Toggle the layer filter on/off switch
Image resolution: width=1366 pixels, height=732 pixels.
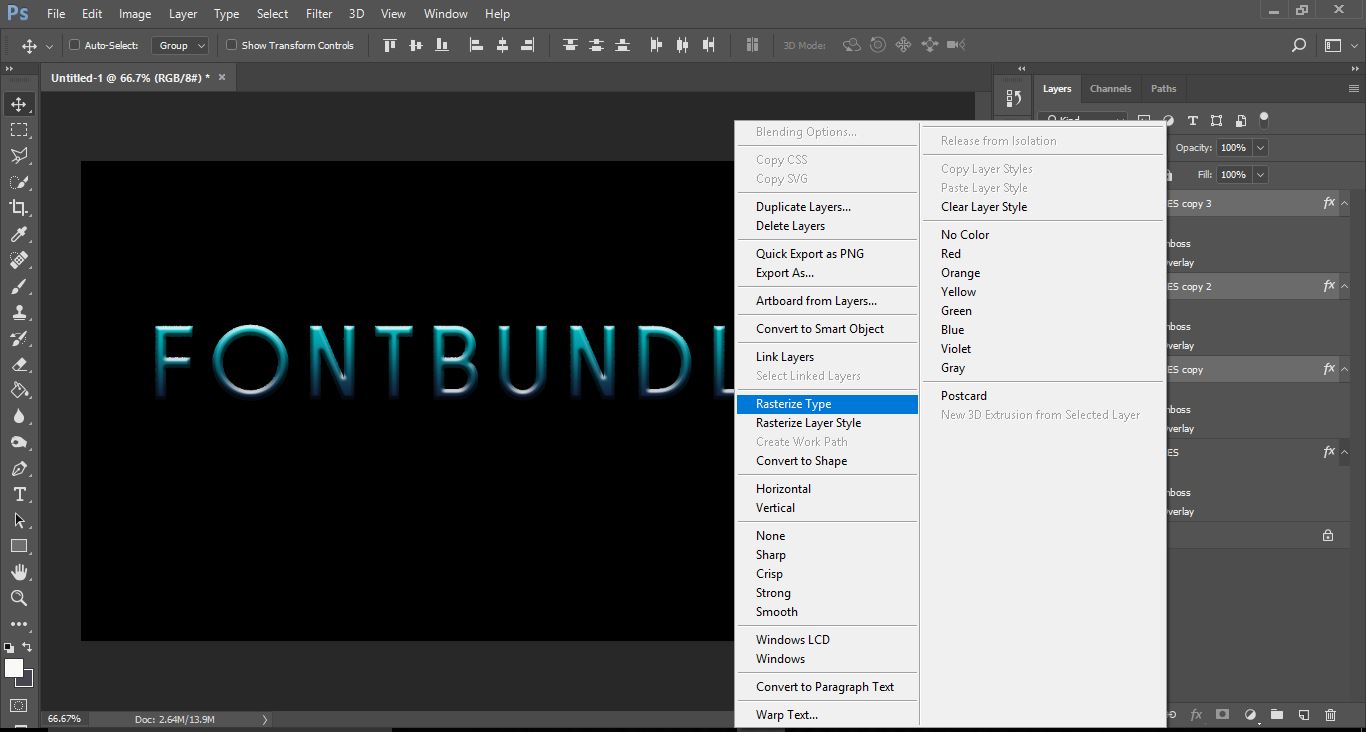[1264, 119]
